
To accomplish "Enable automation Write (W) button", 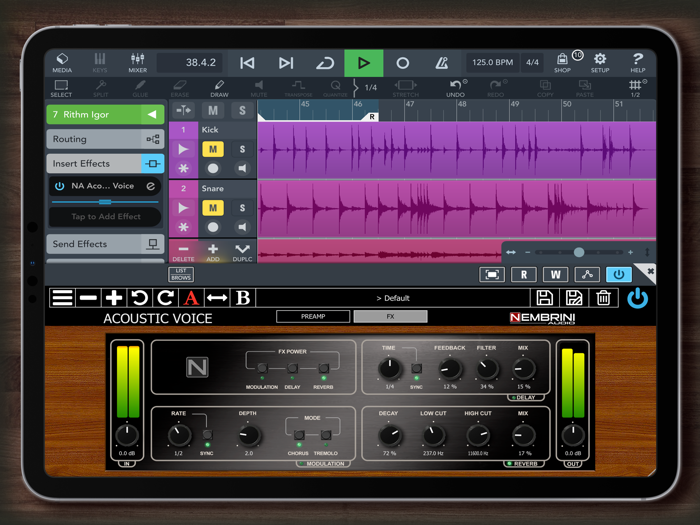I will tap(555, 275).
